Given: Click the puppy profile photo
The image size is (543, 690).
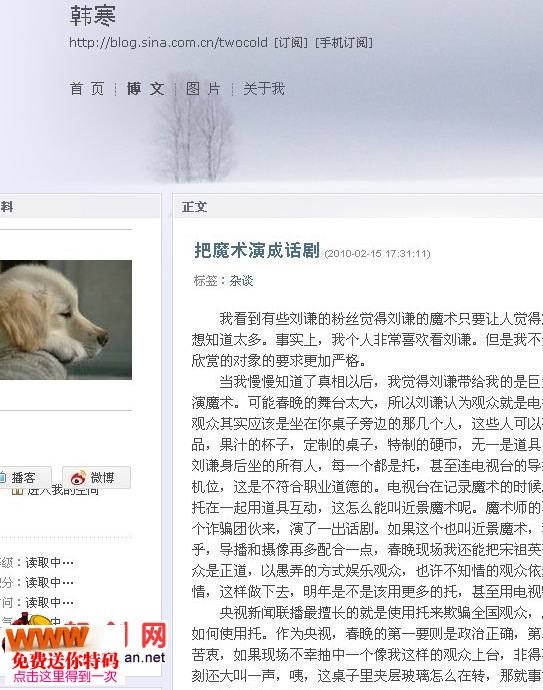Looking at the screenshot, I should coord(66,320).
